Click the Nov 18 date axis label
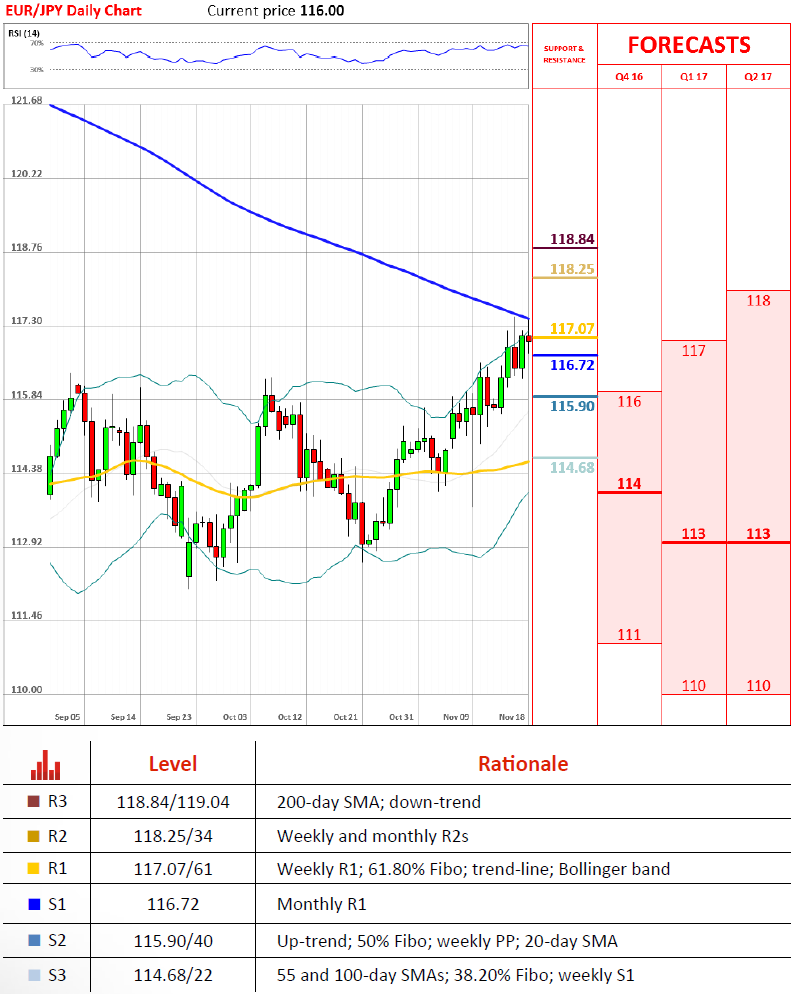The width and height of the screenshot is (799, 994). click(x=512, y=717)
